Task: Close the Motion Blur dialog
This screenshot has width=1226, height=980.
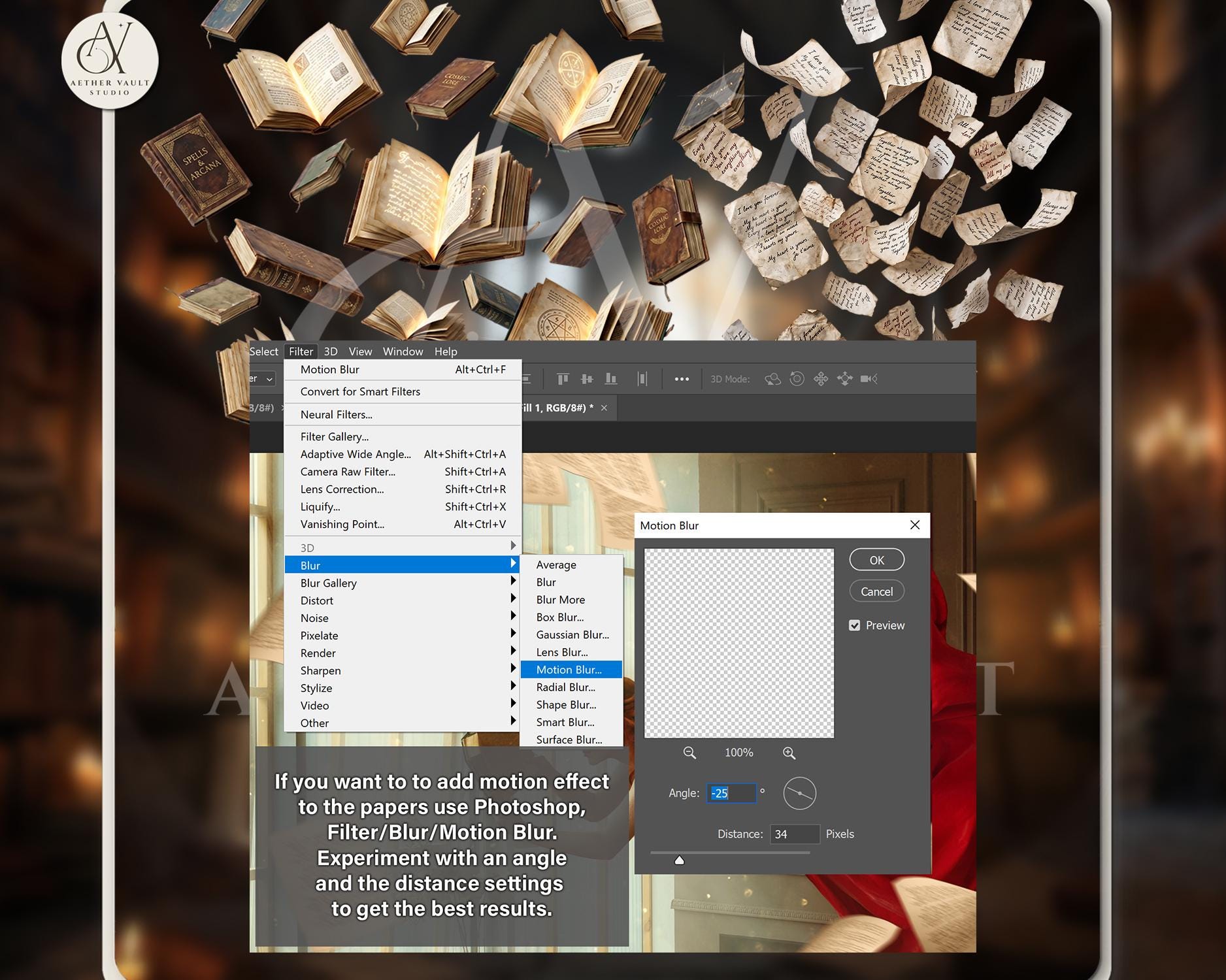Action: pyautogui.click(x=915, y=525)
